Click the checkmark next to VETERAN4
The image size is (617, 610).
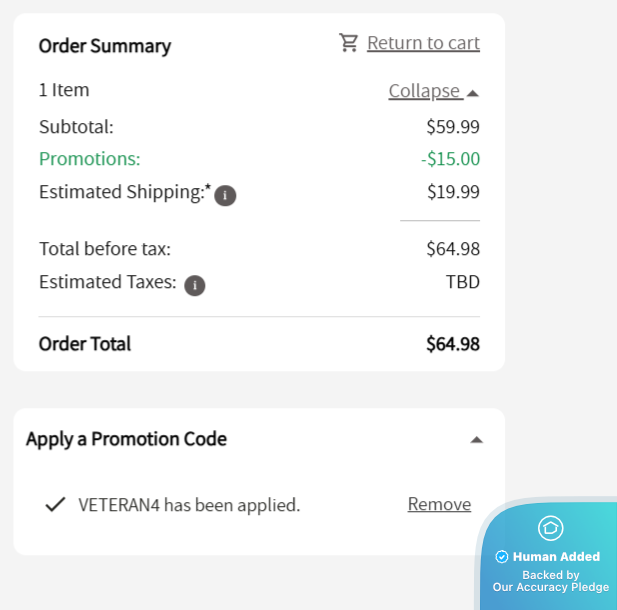pos(55,504)
